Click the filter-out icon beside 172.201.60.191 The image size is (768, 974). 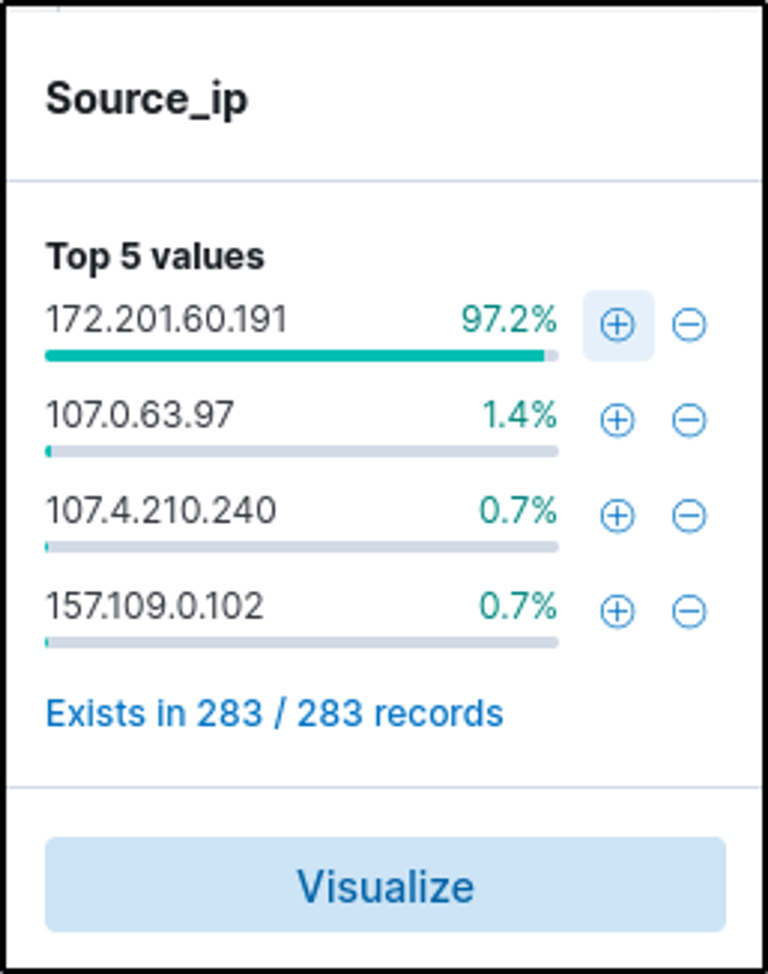coord(689,324)
